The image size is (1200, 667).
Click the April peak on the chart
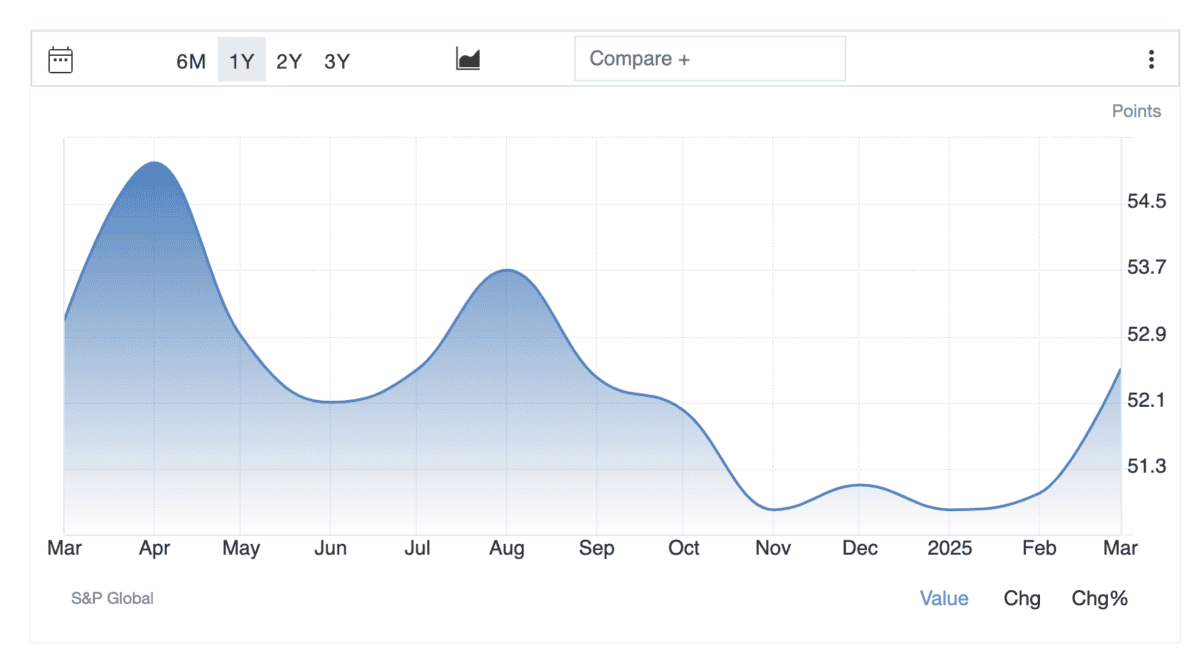153,163
